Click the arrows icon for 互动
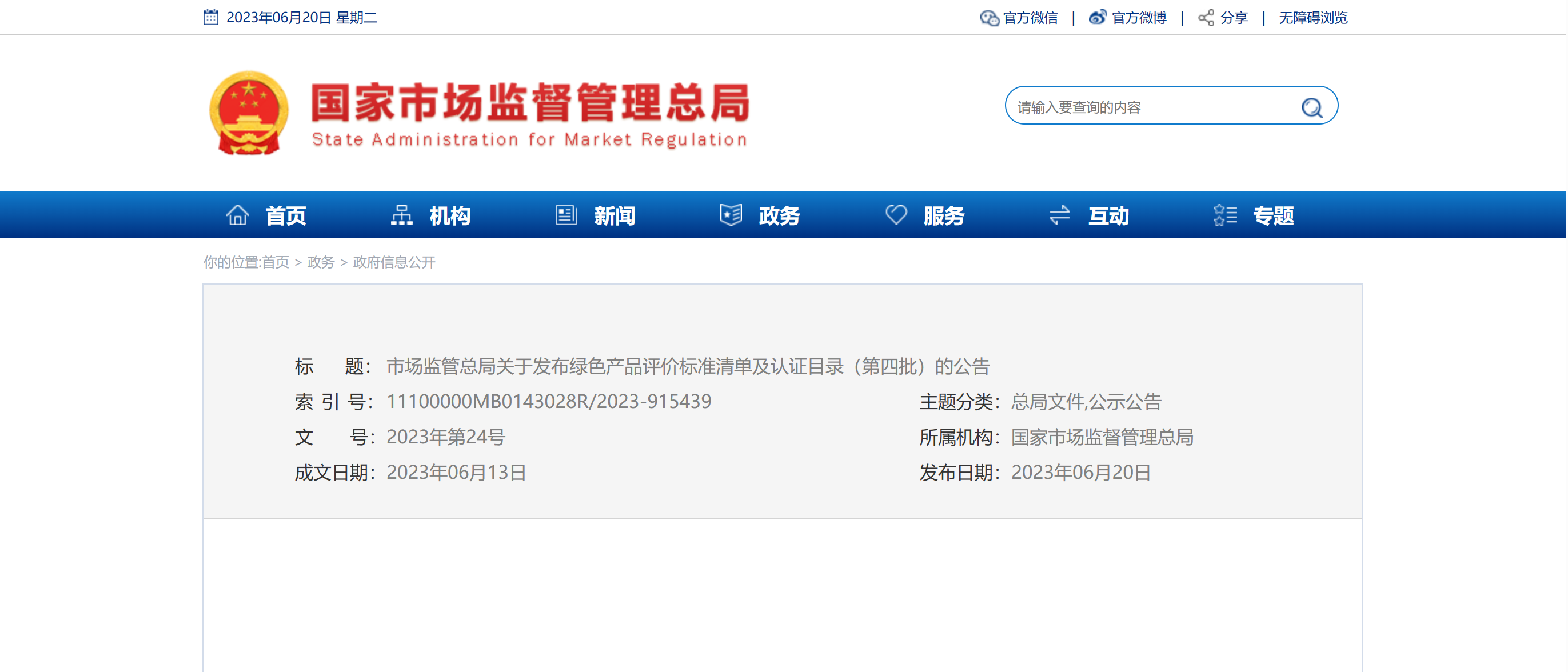Image resolution: width=1568 pixels, height=672 pixels. [x=1060, y=215]
